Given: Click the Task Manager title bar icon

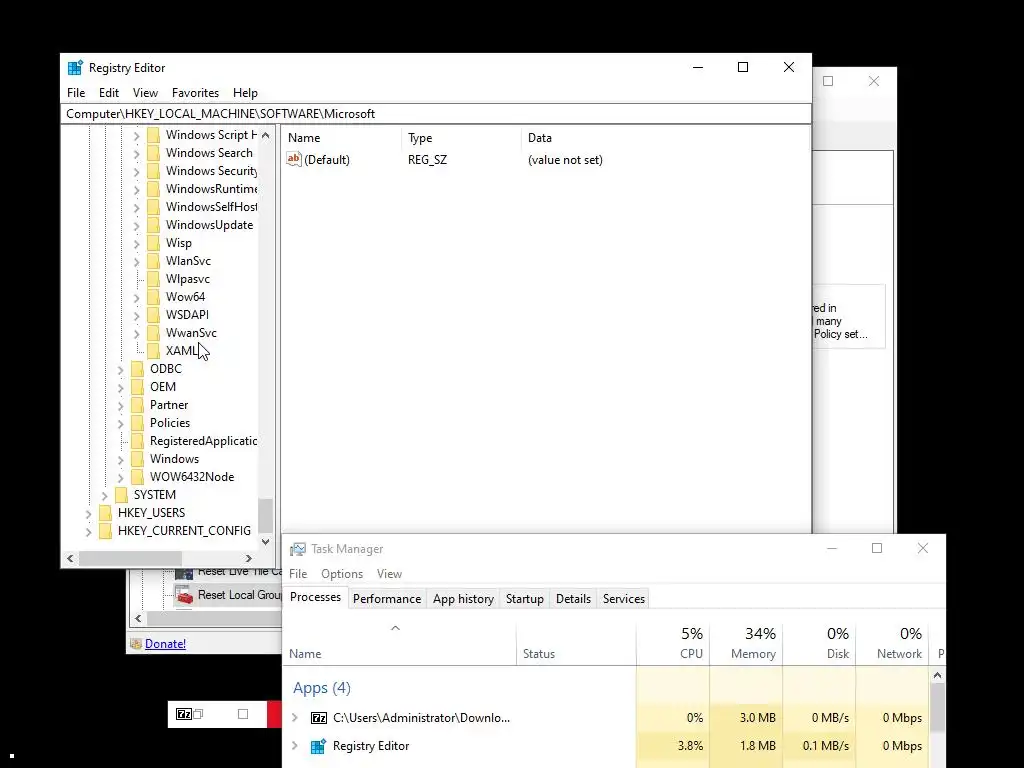Looking at the screenshot, I should click(x=298, y=549).
